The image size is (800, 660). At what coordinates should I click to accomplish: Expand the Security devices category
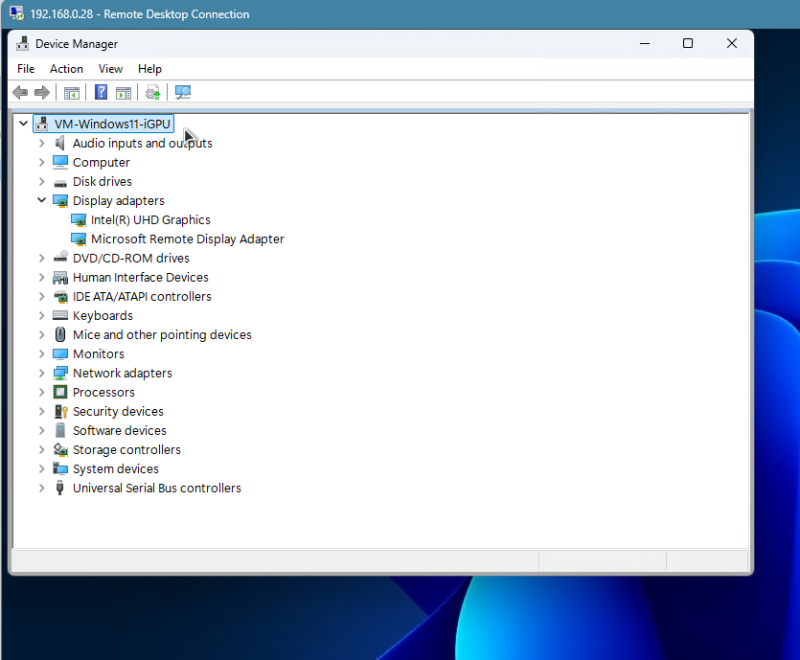point(42,412)
